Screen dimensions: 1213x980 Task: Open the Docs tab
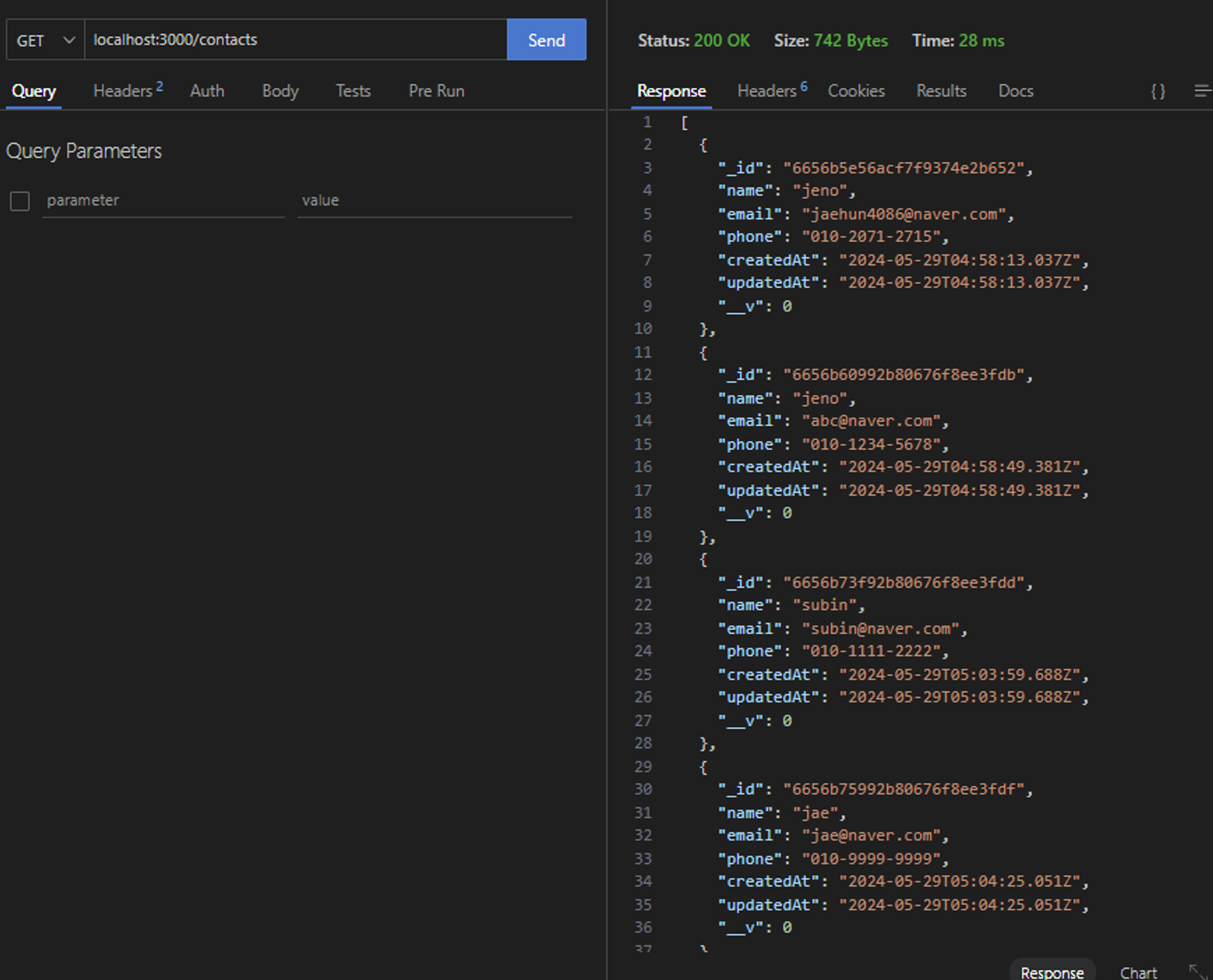1016,91
